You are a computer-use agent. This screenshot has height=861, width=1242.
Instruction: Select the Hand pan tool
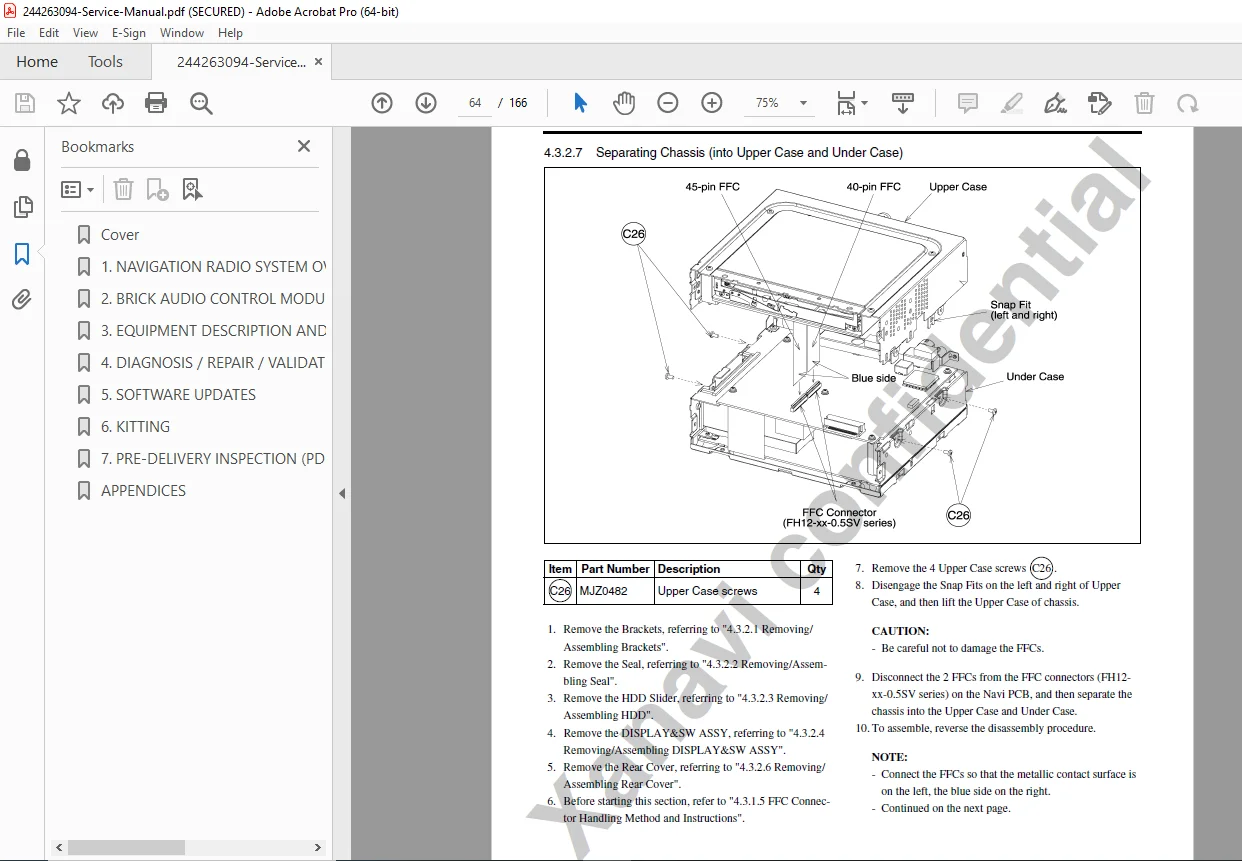pyautogui.click(x=624, y=103)
